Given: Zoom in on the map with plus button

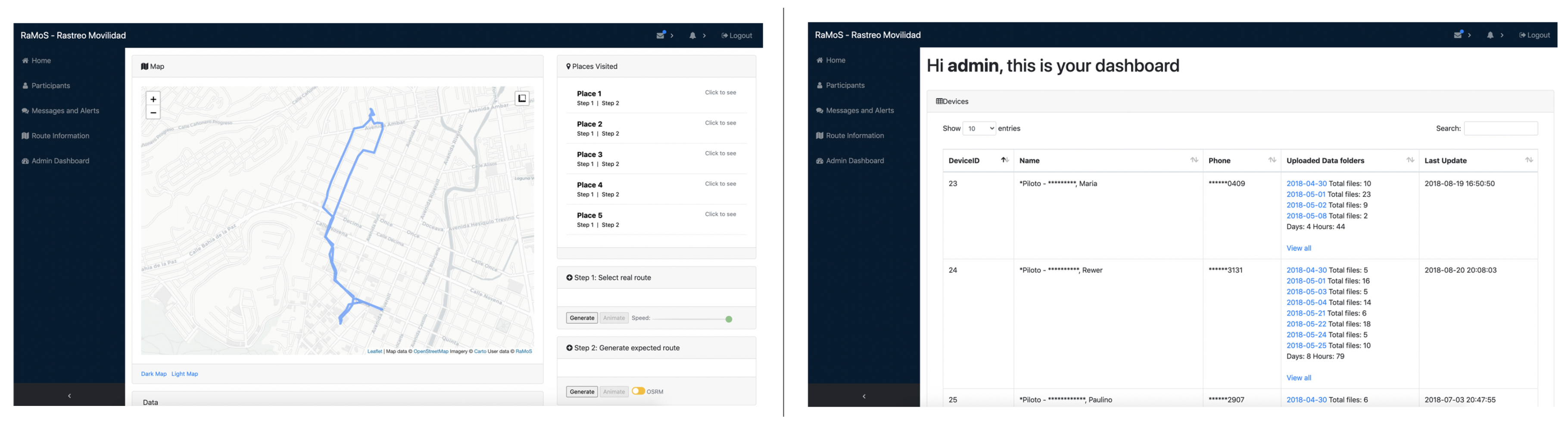Looking at the screenshot, I should coord(153,99).
